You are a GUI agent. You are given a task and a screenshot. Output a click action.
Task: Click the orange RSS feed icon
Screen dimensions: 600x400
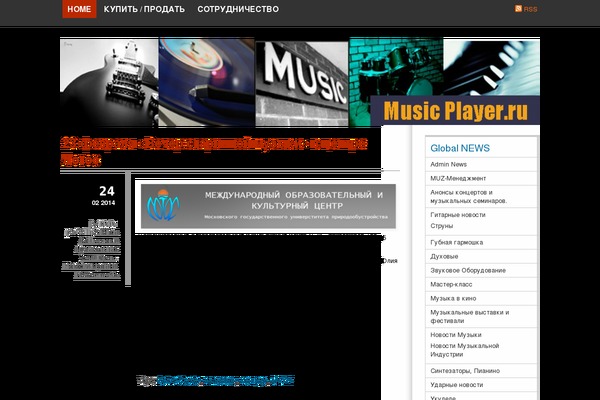tap(518, 8)
